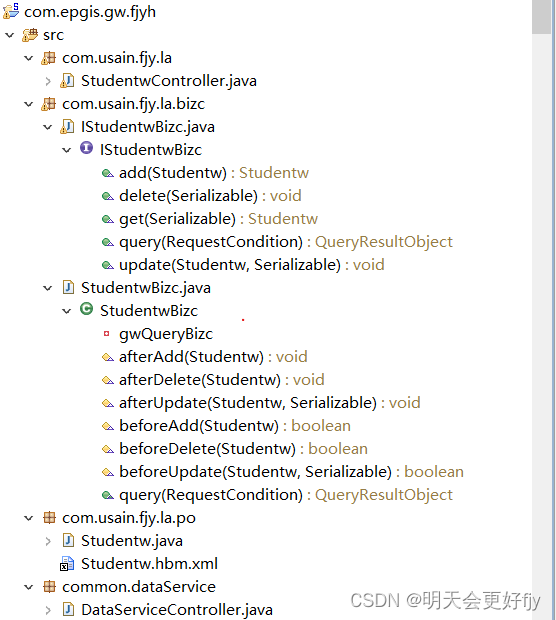This screenshot has height=620, width=556.
Task: Click the beforeDelete(Studentw) method icon
Action: click(108, 449)
